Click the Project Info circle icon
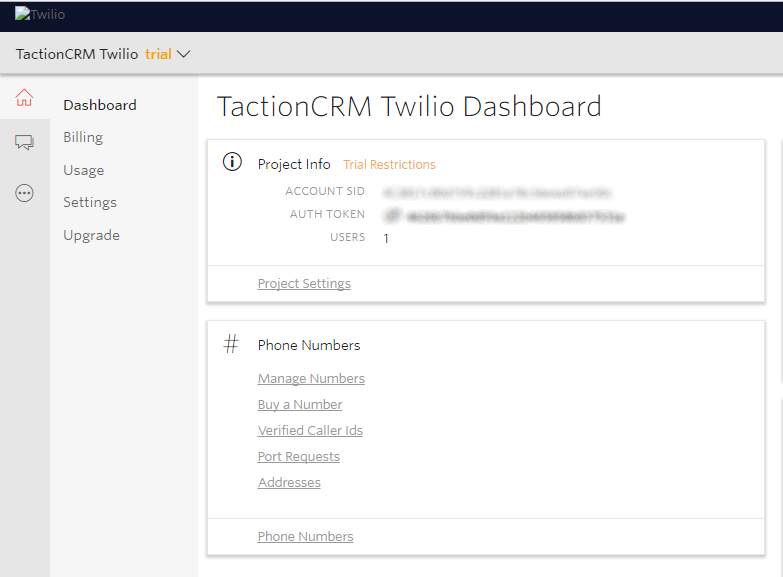783x577 pixels. 232,162
